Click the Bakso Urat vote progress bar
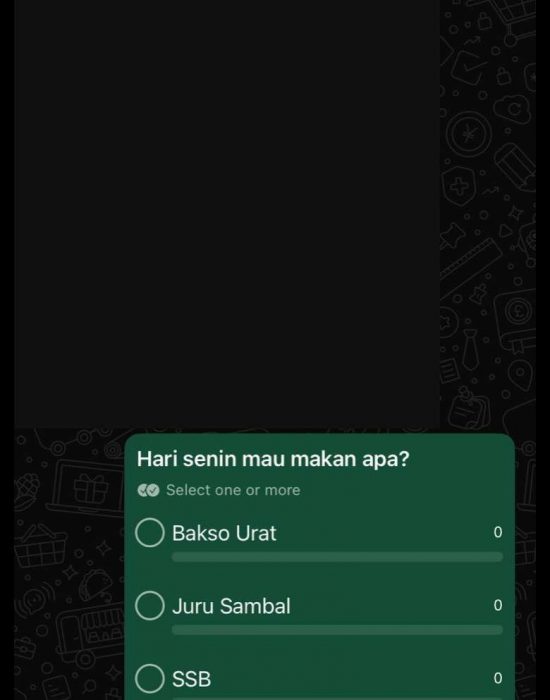Viewport: 550px width, 700px height. pyautogui.click(x=337, y=557)
